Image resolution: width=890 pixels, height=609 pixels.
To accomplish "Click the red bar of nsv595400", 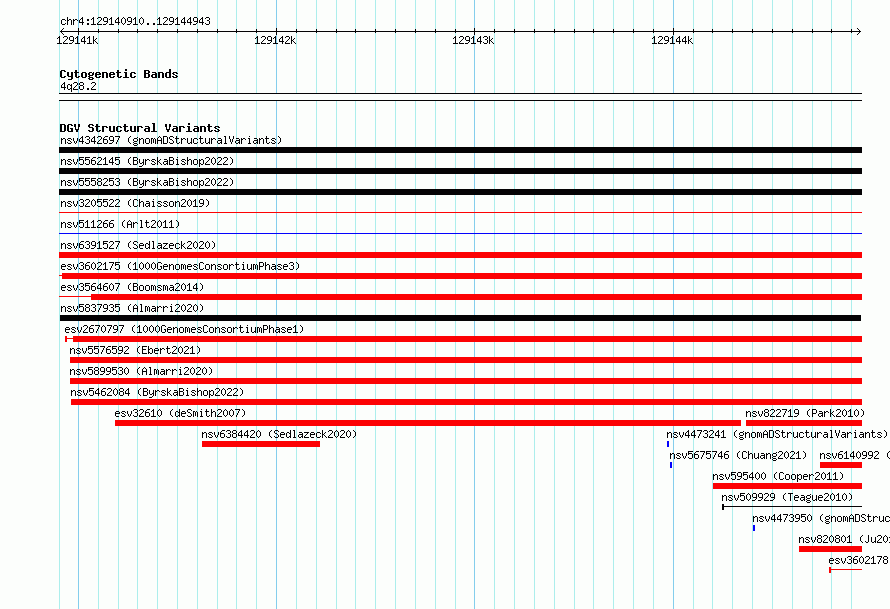I will (x=787, y=486).
